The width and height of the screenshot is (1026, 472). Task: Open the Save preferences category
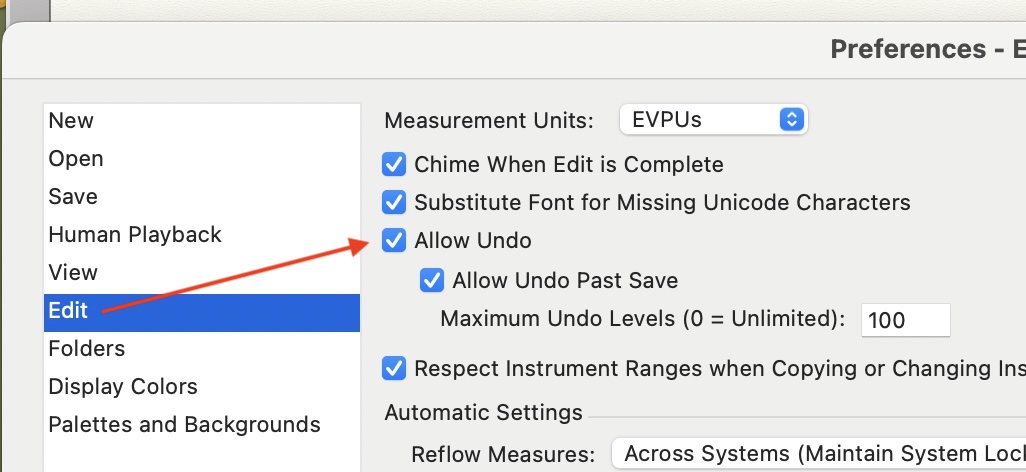click(x=73, y=197)
